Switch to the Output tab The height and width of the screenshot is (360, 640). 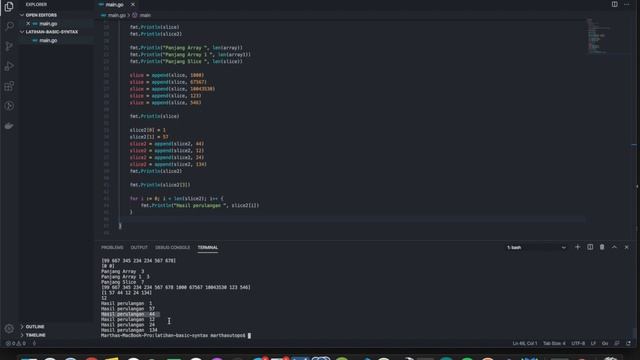coord(139,247)
